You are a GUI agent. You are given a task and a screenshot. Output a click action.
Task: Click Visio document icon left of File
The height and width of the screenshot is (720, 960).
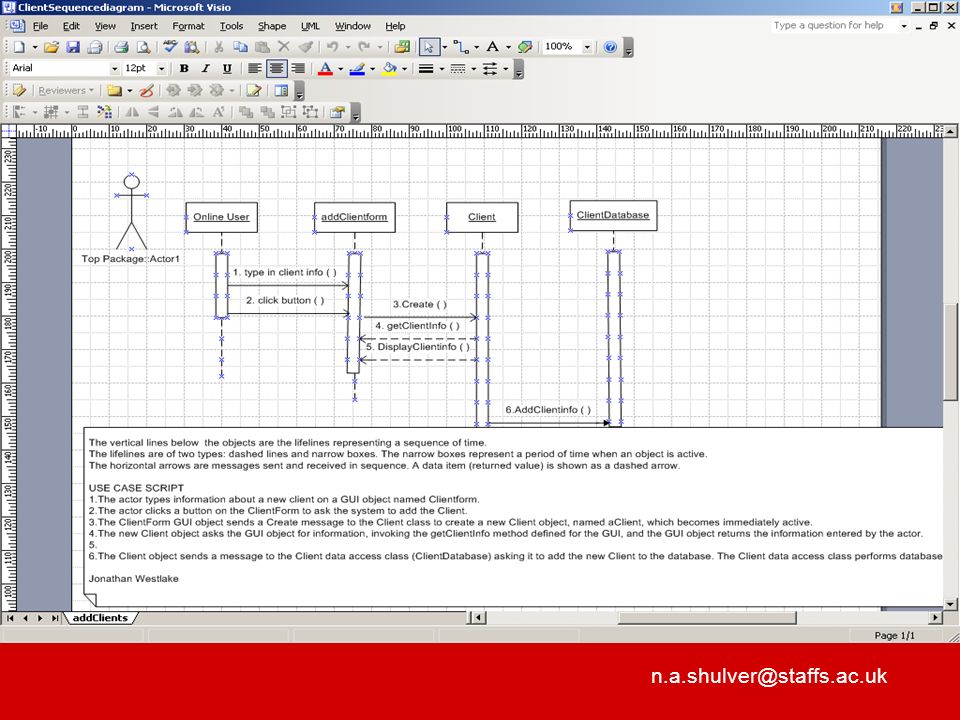(x=17, y=26)
